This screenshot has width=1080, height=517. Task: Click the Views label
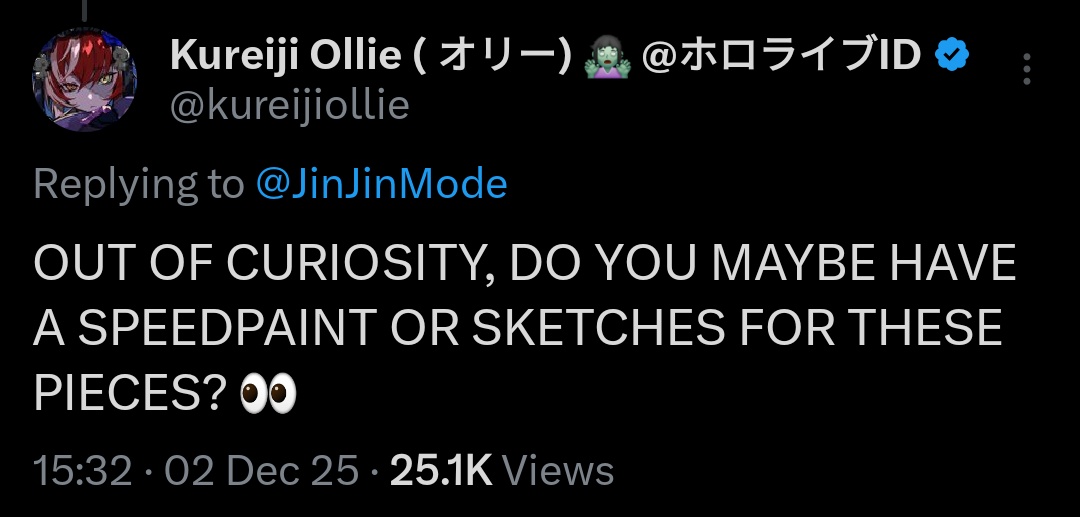coord(558,471)
